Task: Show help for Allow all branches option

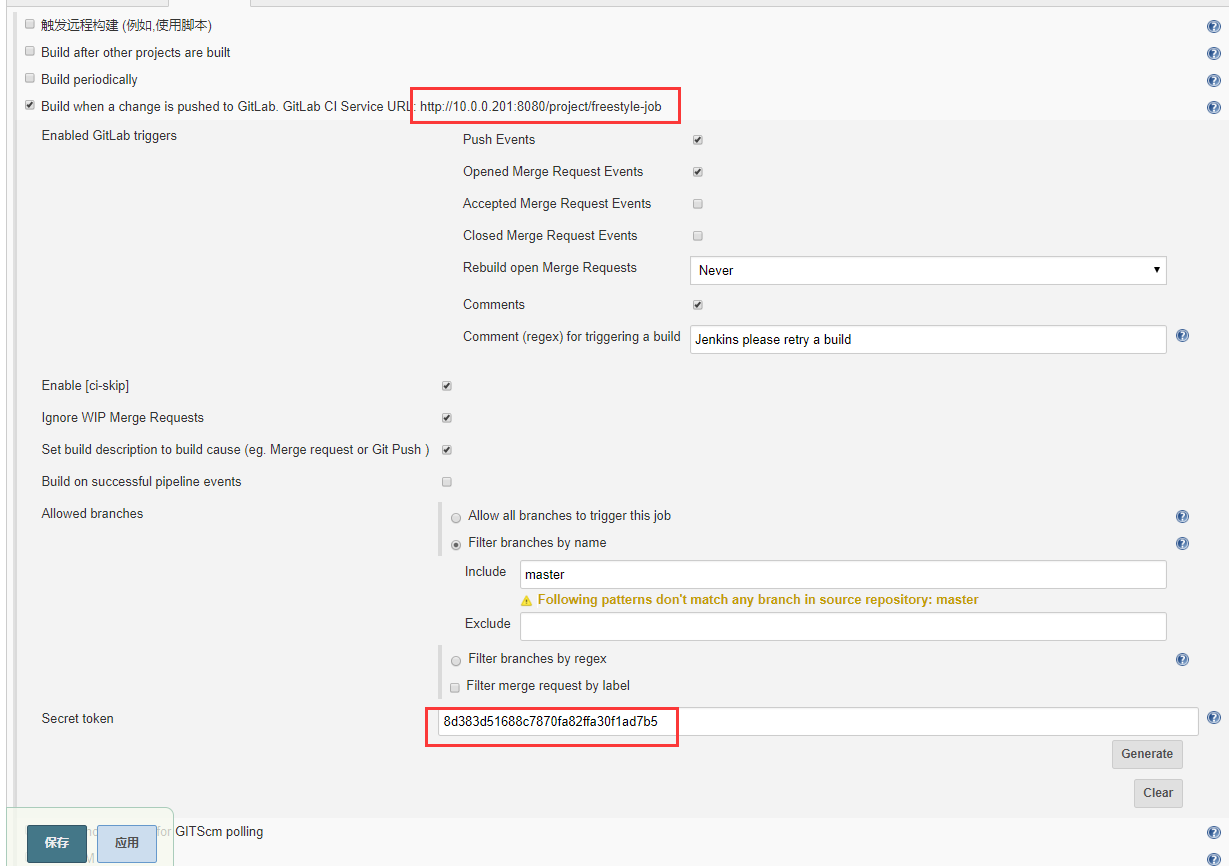Action: click(1182, 517)
